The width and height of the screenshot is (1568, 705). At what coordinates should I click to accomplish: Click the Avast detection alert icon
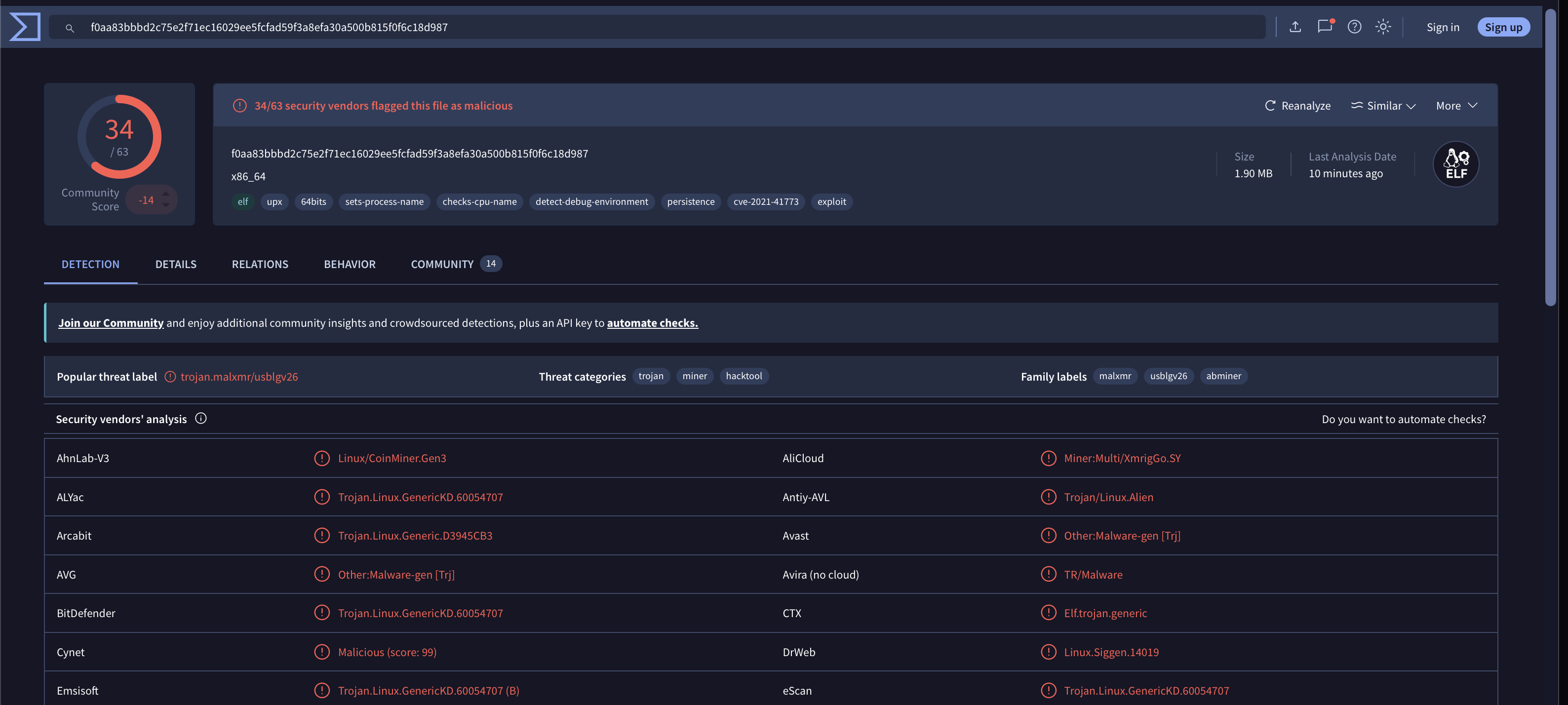click(x=1048, y=535)
